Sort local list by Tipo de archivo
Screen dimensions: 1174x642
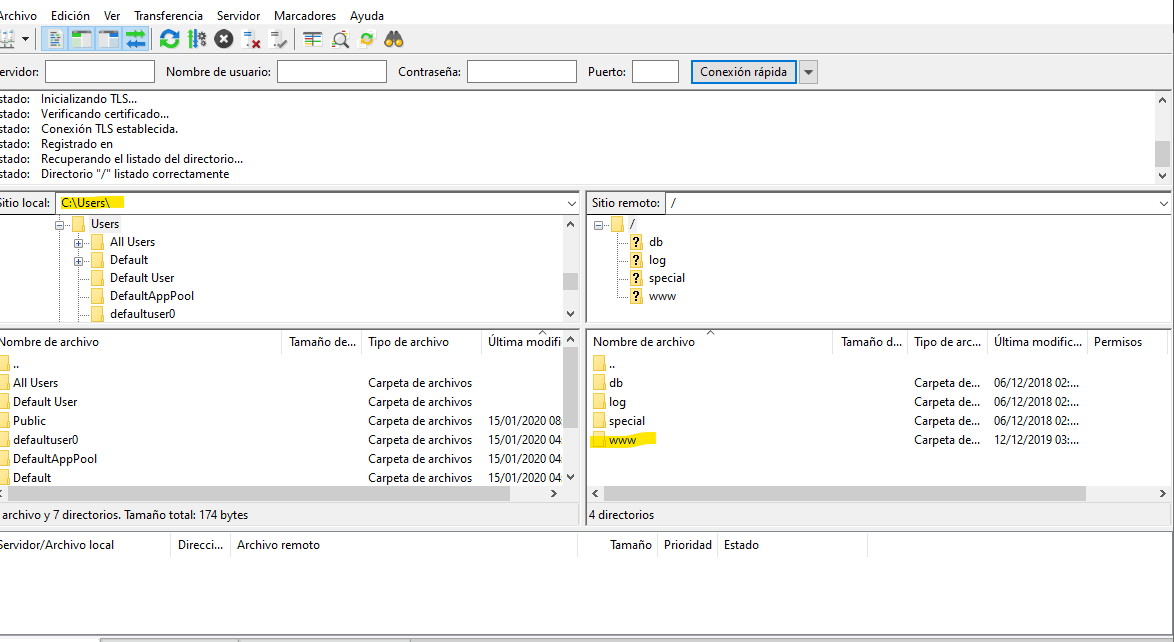point(421,342)
